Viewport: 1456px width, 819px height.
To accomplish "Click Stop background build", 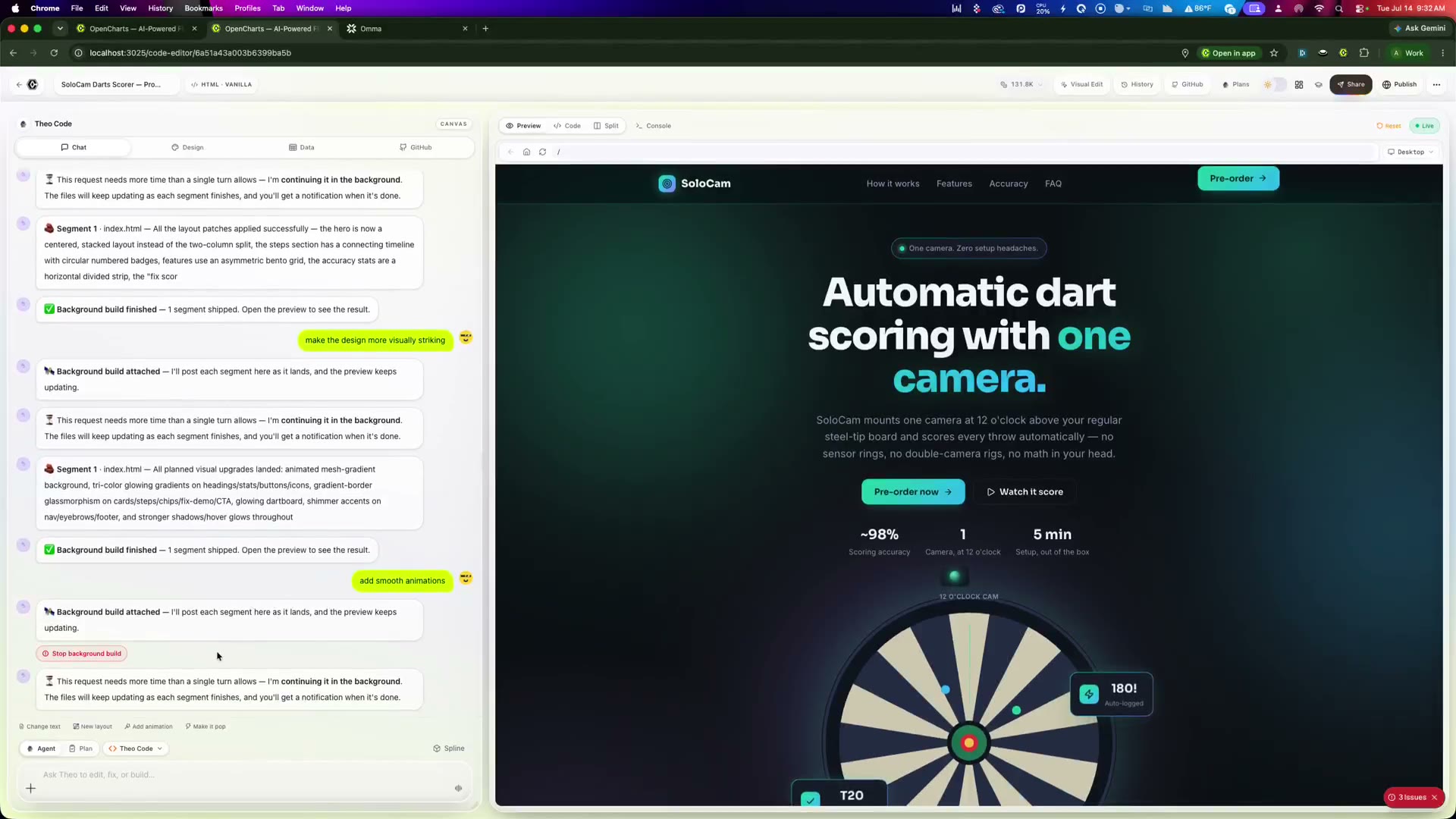I will click(x=81, y=654).
